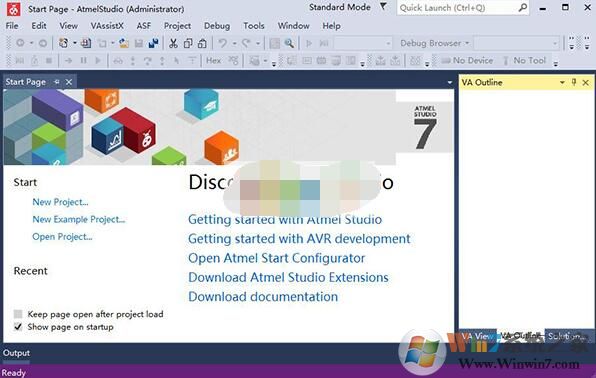
Task: Click the Redo arrow icon
Action: pos(246,43)
